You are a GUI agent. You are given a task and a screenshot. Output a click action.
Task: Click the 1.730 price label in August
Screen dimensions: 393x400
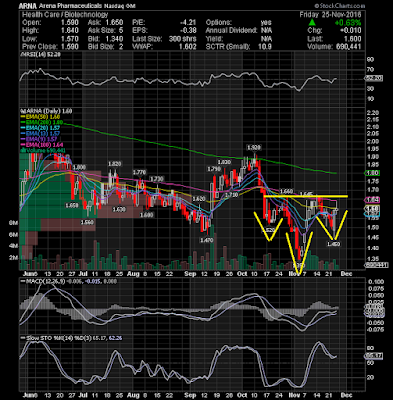click(x=157, y=179)
